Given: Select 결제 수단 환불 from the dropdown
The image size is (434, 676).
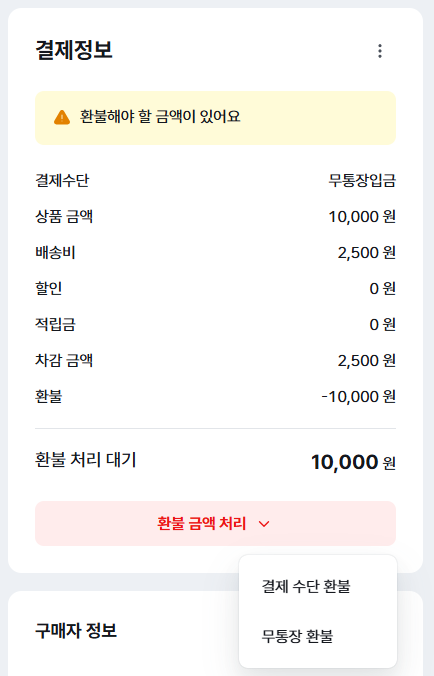Looking at the screenshot, I should coord(306,586).
